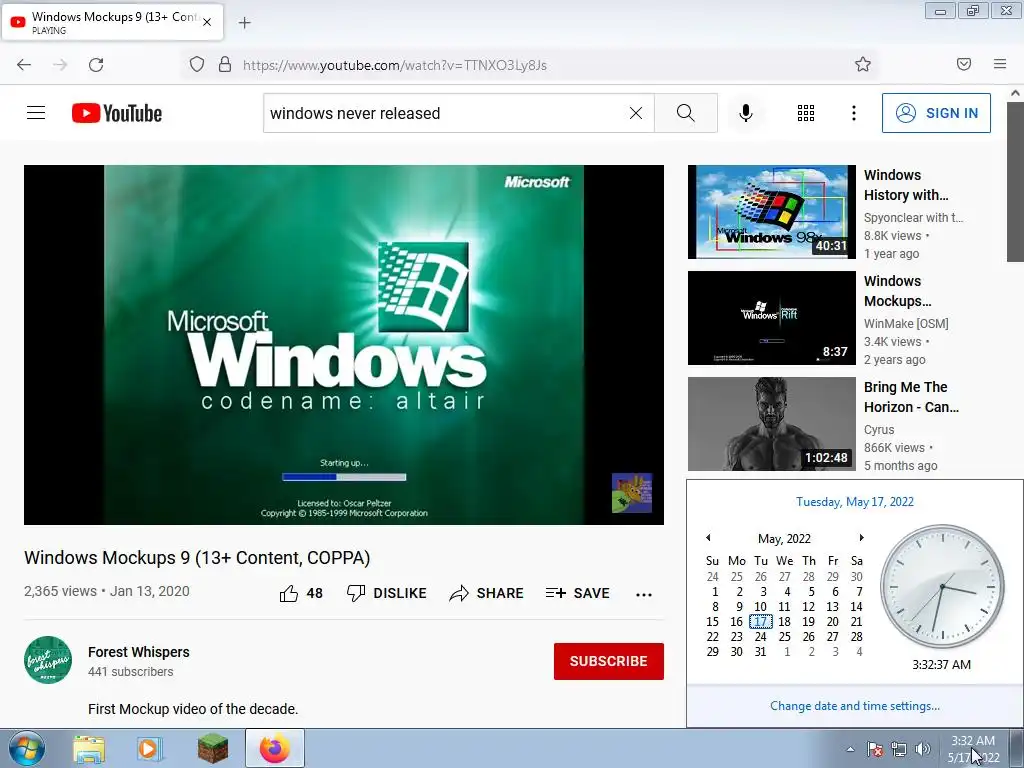The image size is (1024, 768).
Task: Open Action Center flag icon
Action: click(x=875, y=749)
